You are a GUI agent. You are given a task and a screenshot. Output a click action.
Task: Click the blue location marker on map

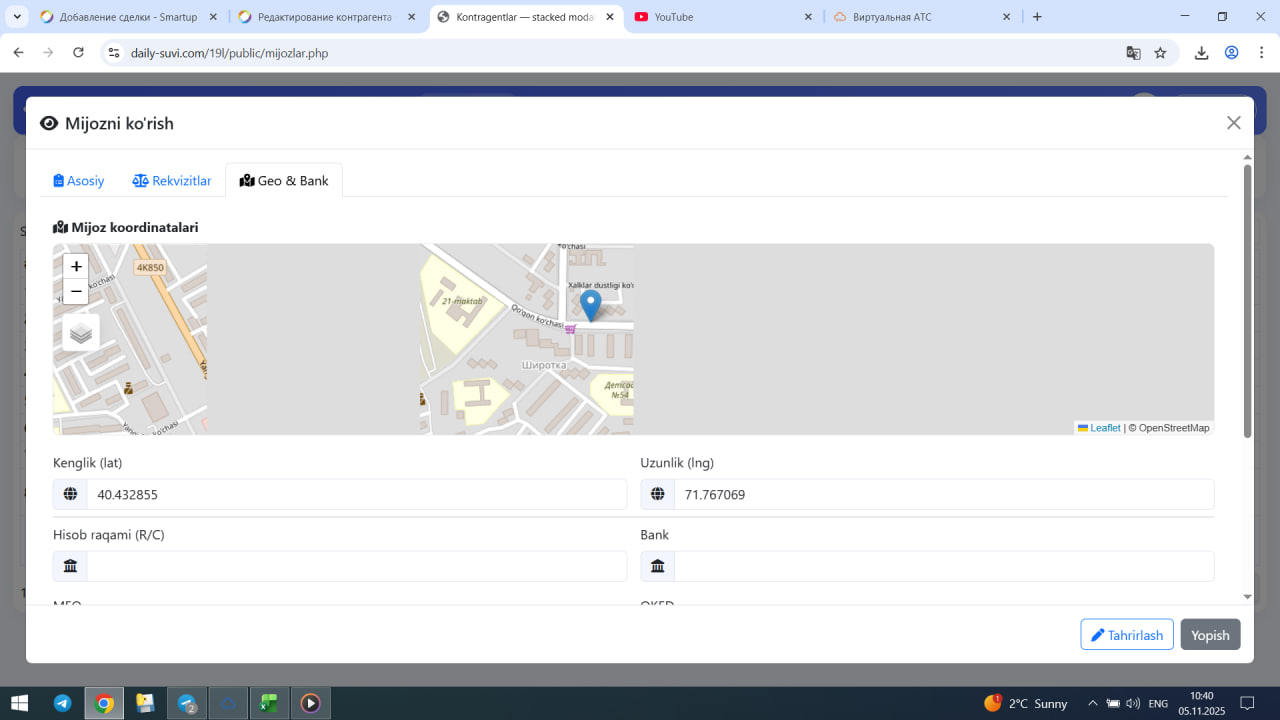[x=591, y=305]
